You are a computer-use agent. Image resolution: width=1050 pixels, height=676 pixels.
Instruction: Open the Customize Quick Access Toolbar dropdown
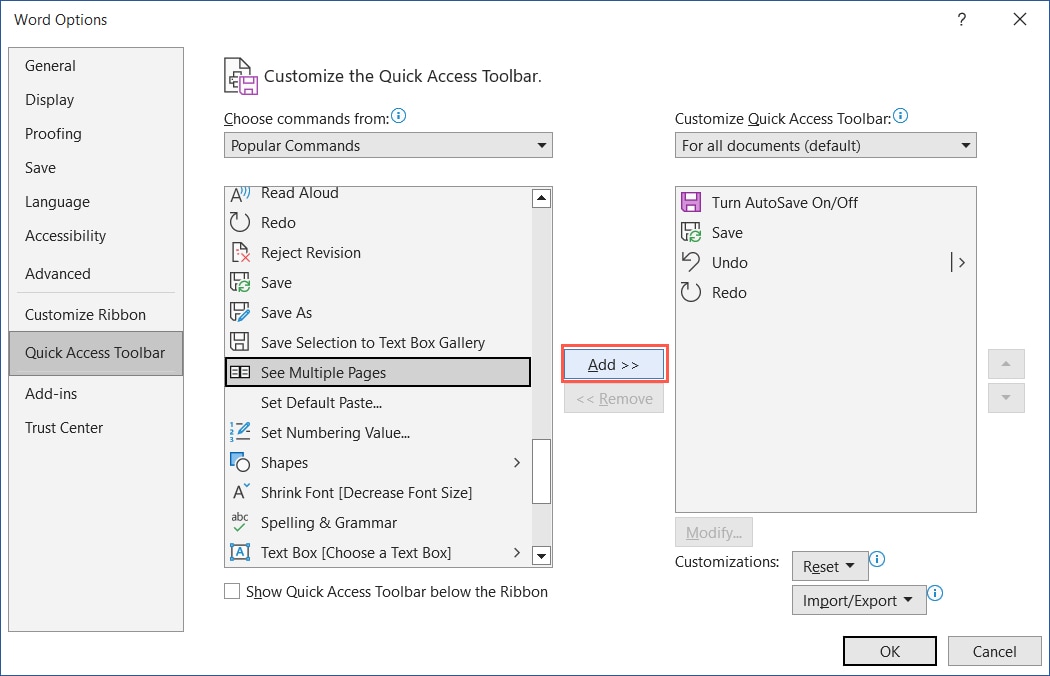[x=826, y=145]
